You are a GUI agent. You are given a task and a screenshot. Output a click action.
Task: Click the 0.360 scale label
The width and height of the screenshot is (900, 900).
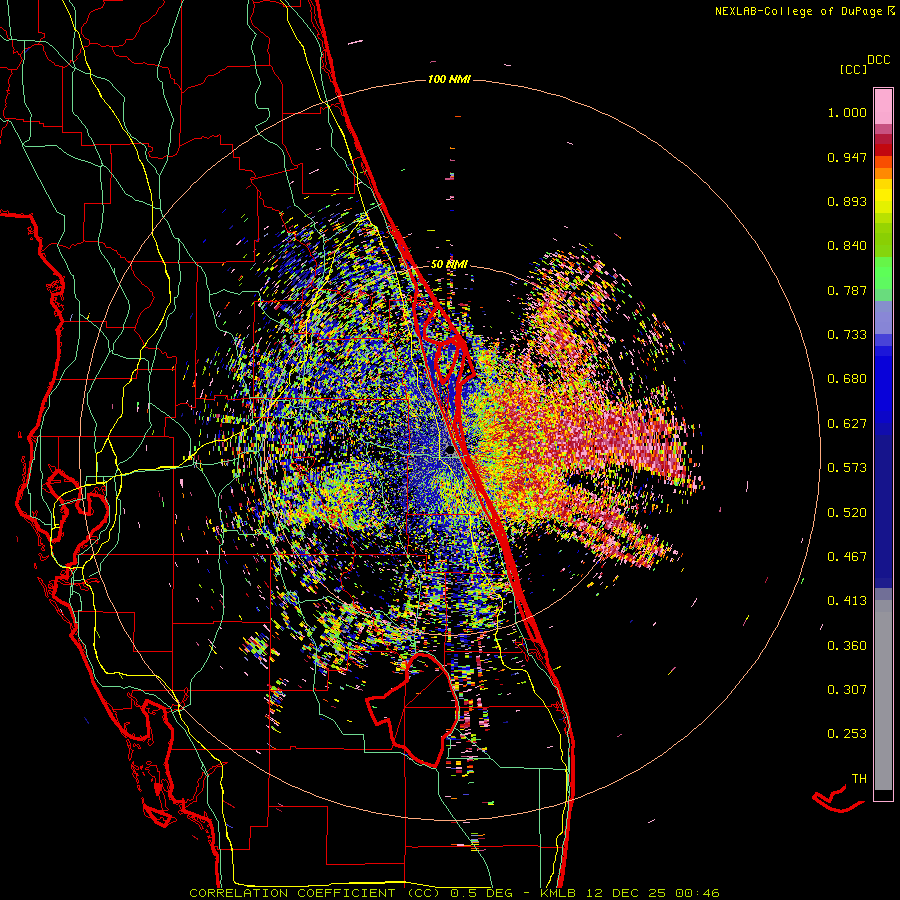click(x=847, y=645)
